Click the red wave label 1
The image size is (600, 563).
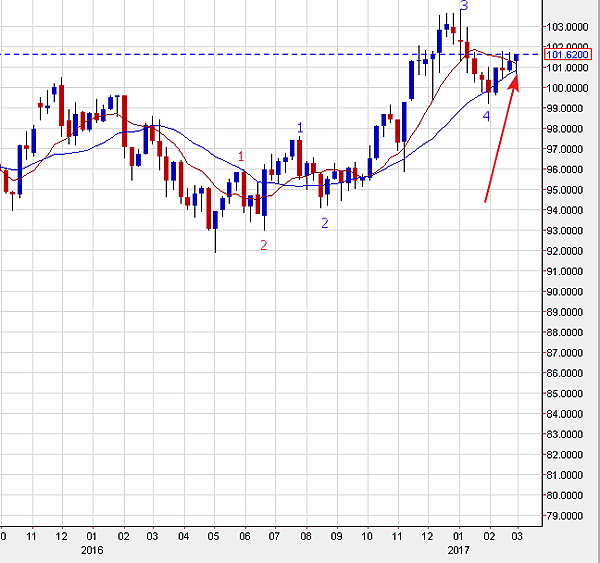(241, 157)
